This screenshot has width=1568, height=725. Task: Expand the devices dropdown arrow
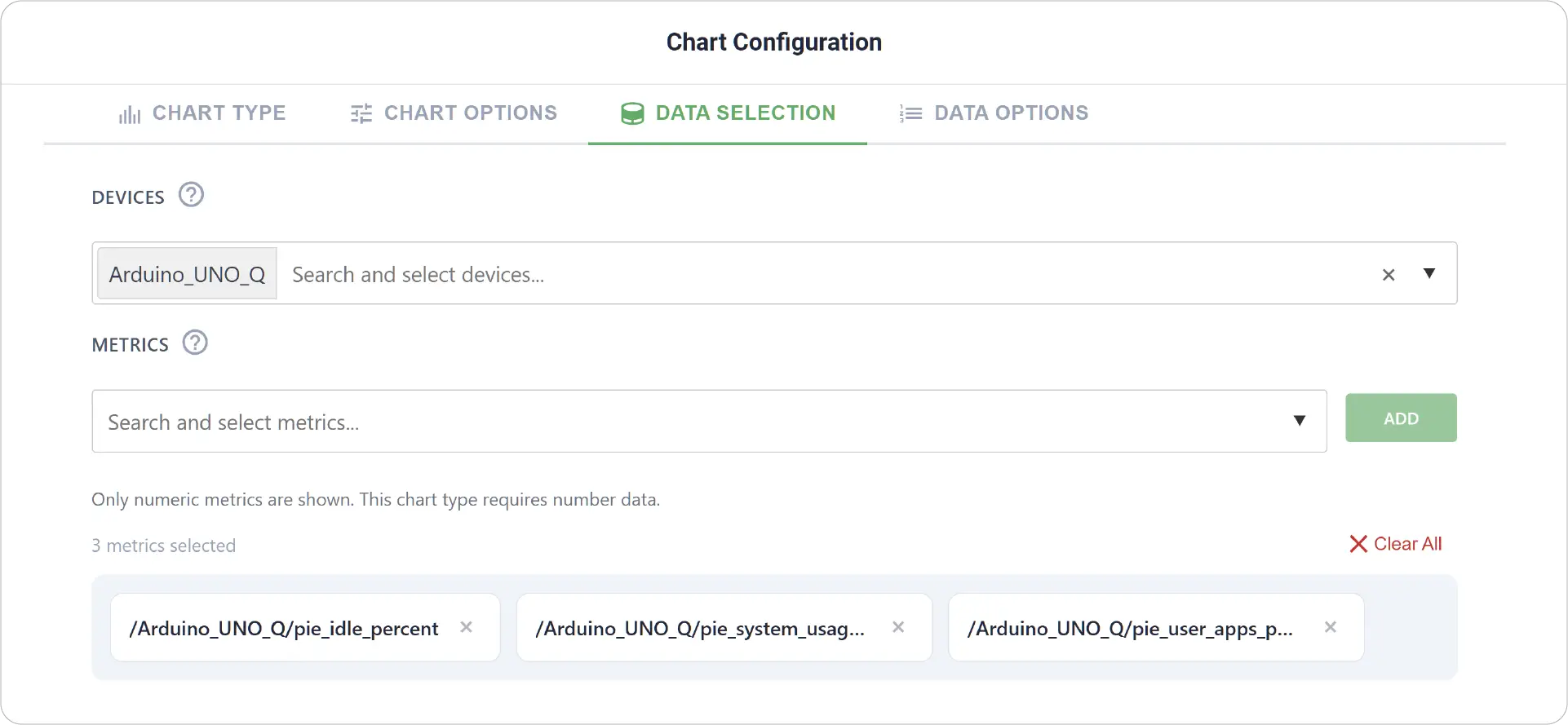coord(1429,273)
